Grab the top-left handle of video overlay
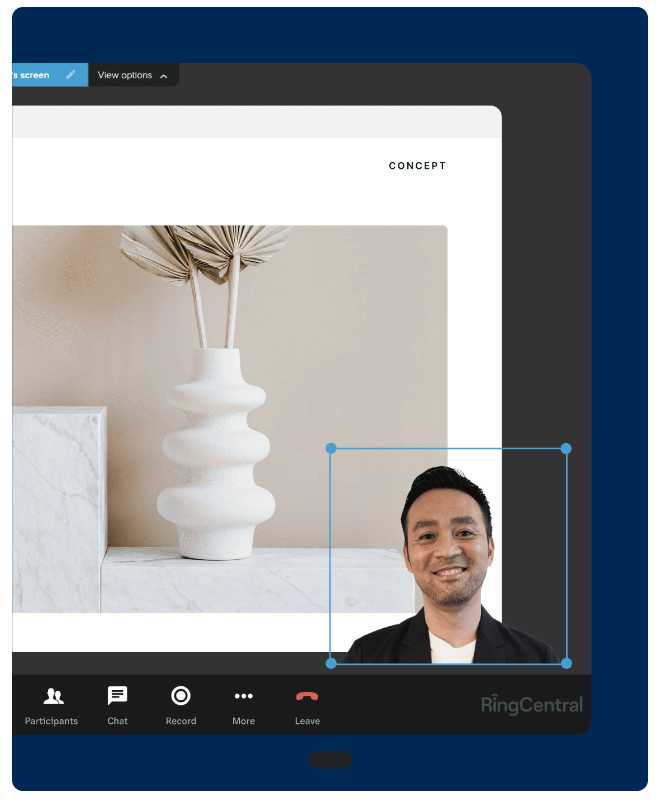 click(x=331, y=449)
